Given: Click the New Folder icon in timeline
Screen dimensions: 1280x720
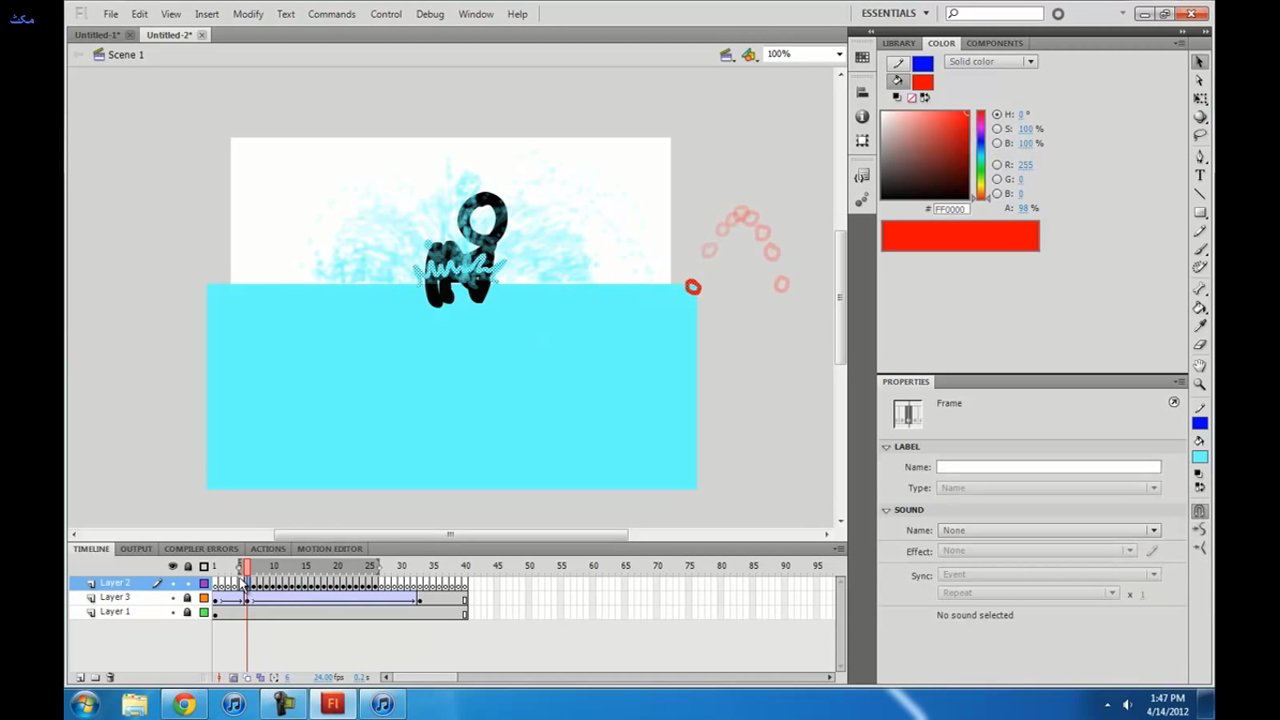Looking at the screenshot, I should click(95, 677).
